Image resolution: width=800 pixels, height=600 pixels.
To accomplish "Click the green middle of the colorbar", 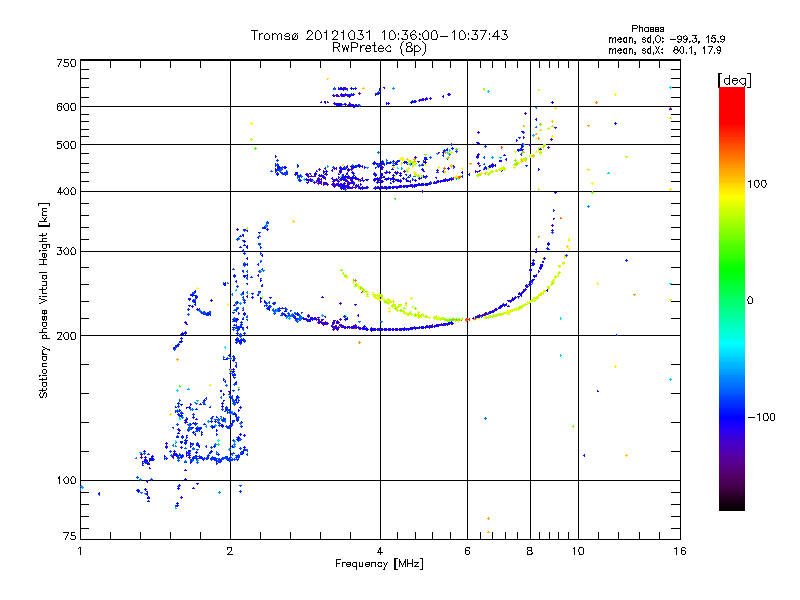I will click(732, 270).
